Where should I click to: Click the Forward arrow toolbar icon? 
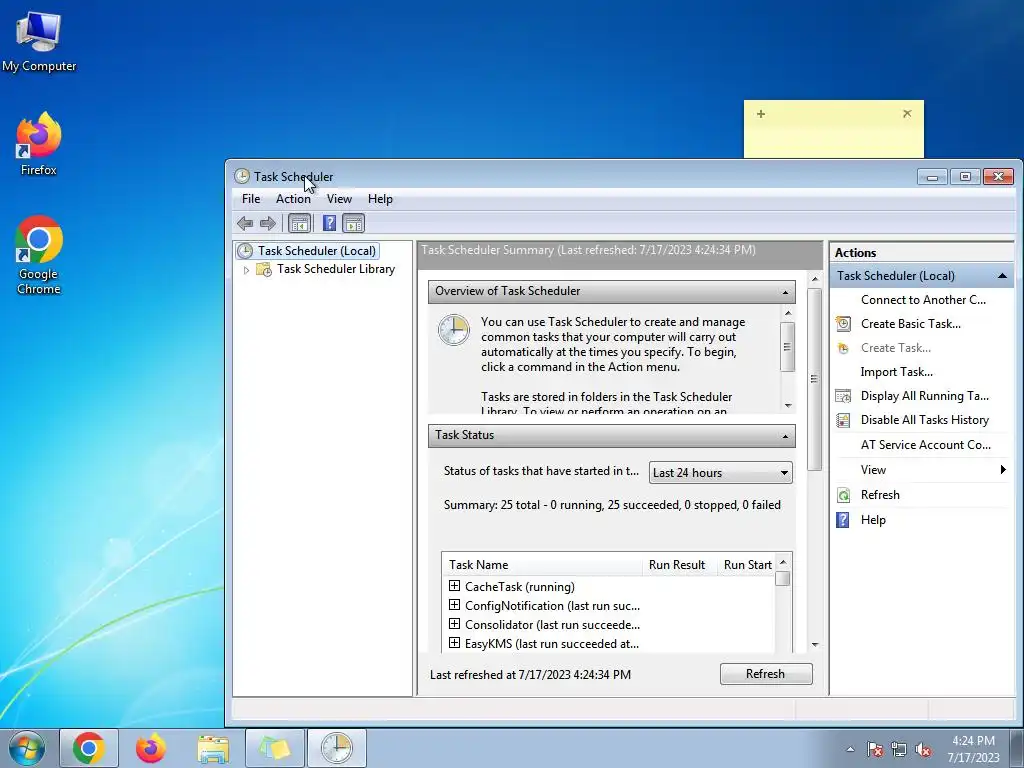[x=268, y=223]
